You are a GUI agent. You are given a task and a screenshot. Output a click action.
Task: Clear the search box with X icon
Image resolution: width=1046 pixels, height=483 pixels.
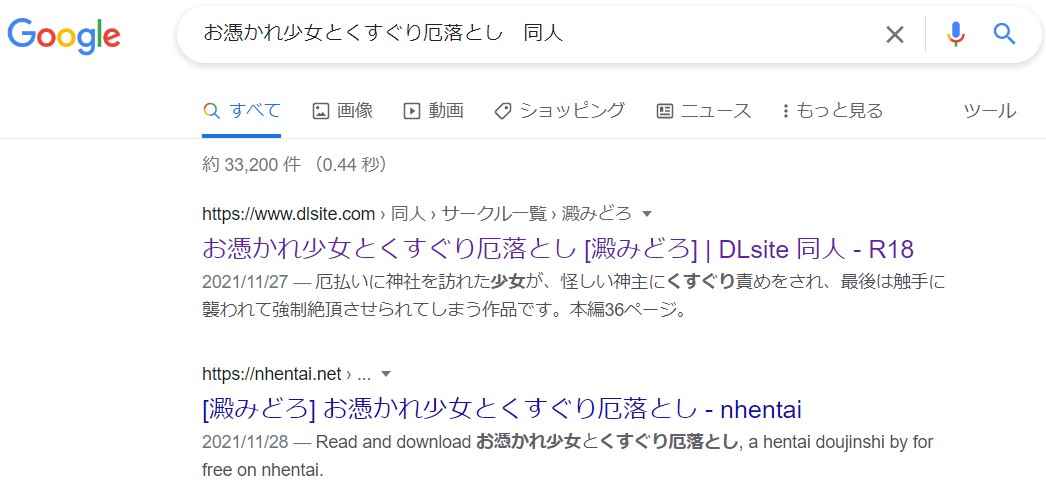coord(895,34)
